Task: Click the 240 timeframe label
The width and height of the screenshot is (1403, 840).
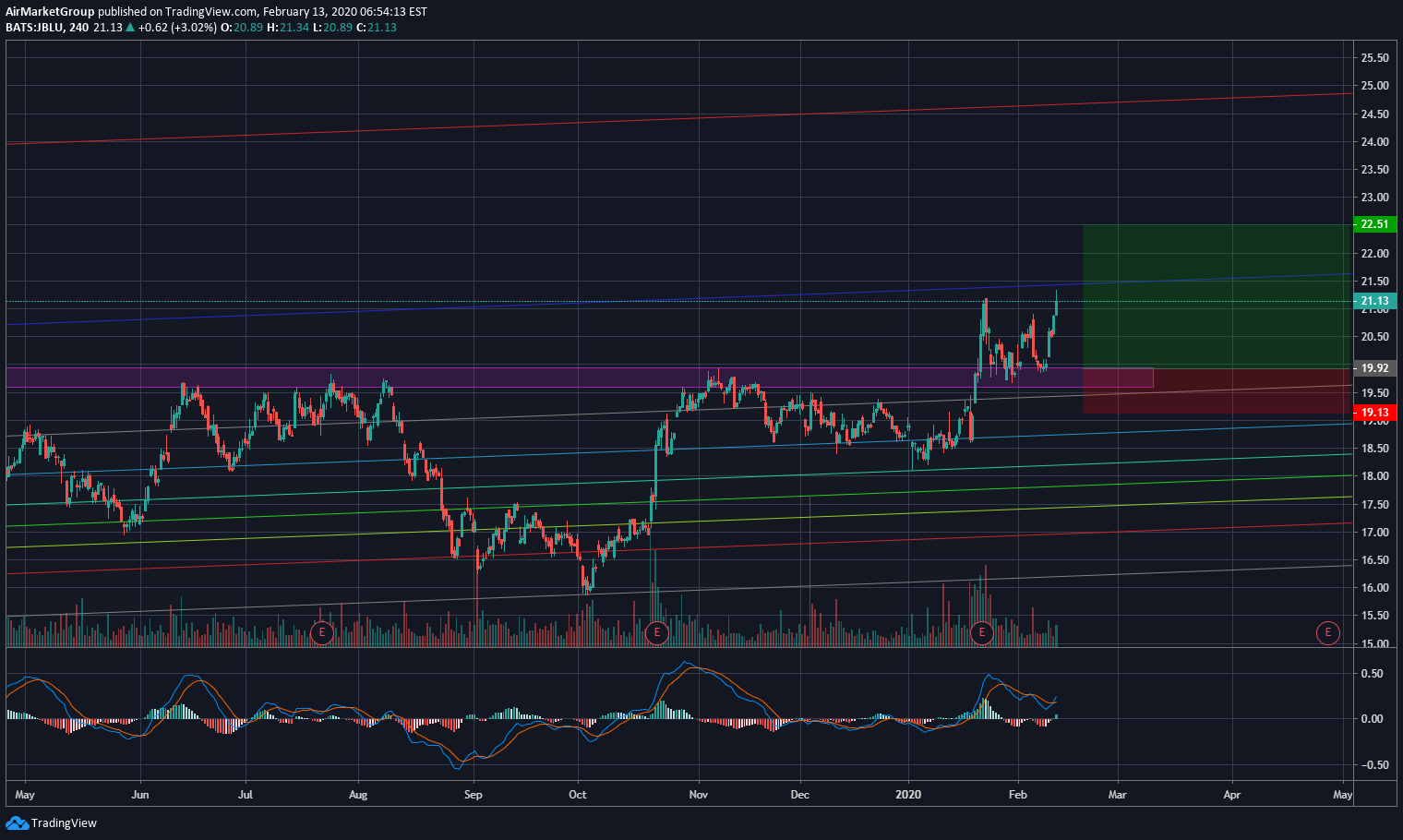Action: (x=79, y=29)
